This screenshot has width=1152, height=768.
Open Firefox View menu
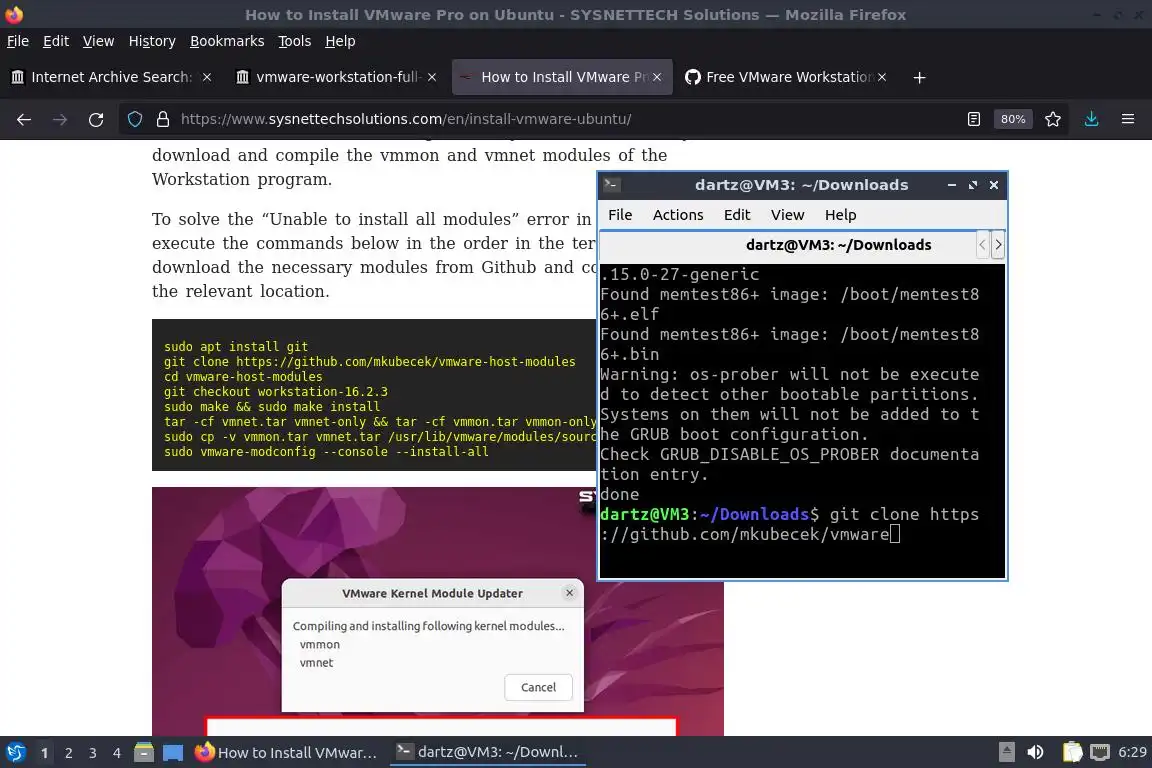(98, 41)
